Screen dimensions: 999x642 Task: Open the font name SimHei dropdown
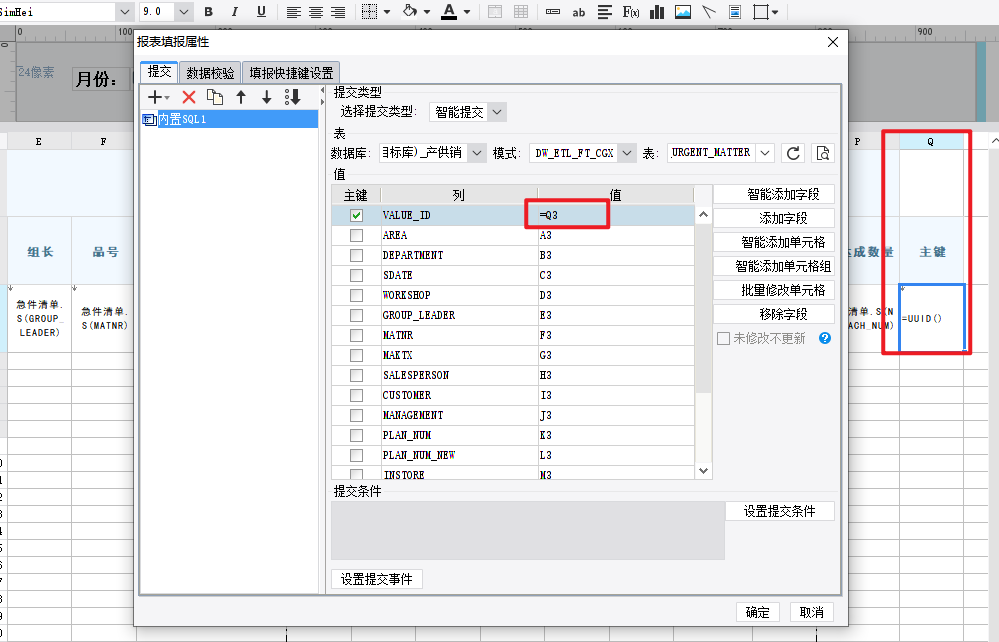(x=125, y=11)
